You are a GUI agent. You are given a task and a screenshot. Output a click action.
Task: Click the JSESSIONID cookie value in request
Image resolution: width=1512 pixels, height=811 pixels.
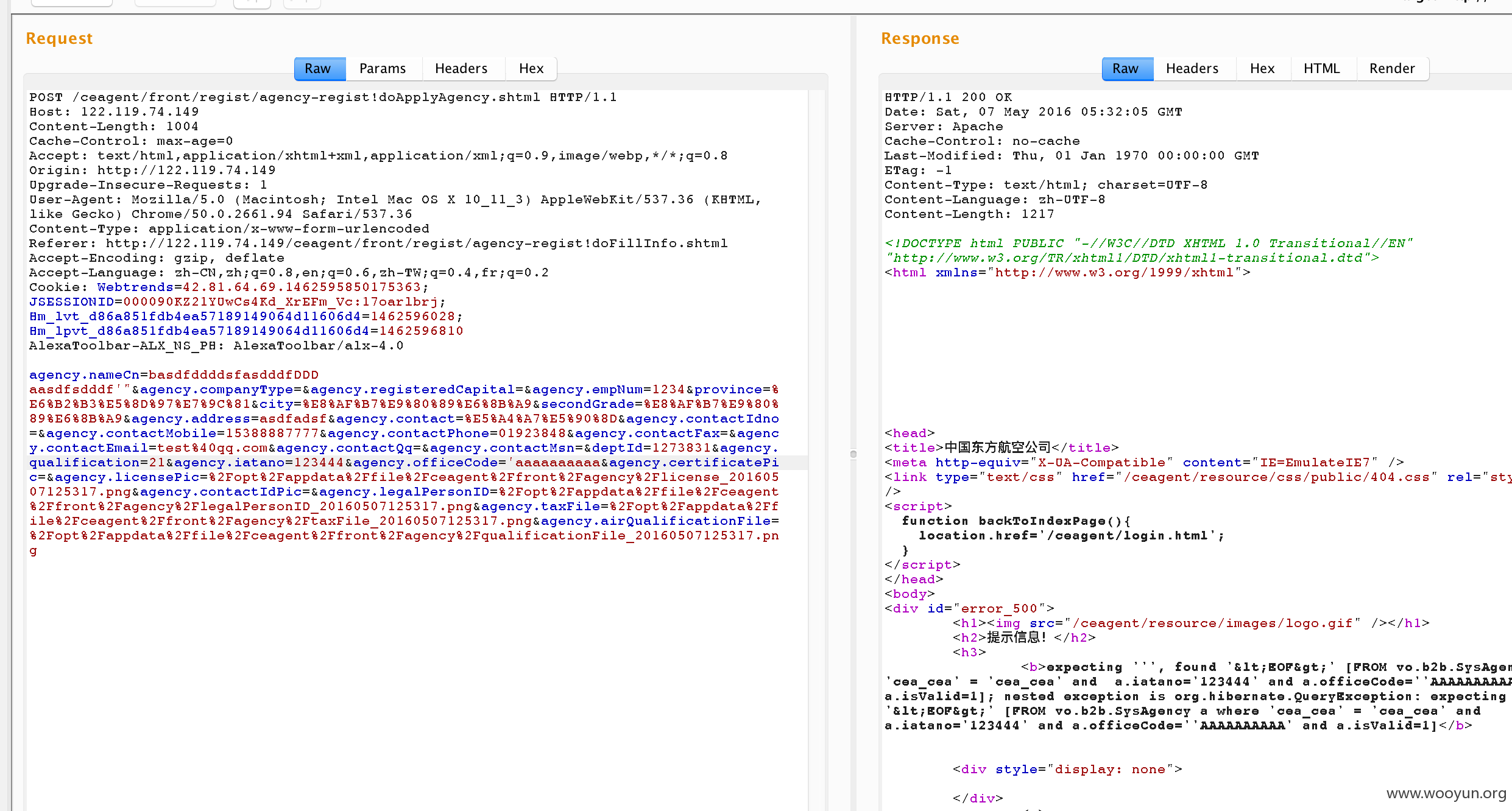(x=284, y=302)
